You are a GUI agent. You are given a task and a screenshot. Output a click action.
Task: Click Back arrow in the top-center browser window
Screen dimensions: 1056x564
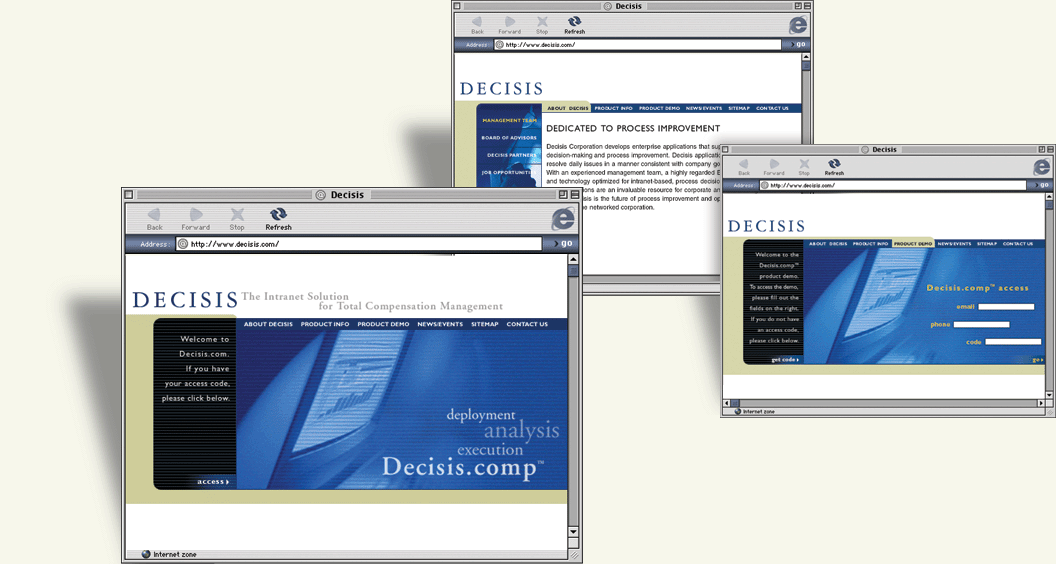[x=477, y=21]
